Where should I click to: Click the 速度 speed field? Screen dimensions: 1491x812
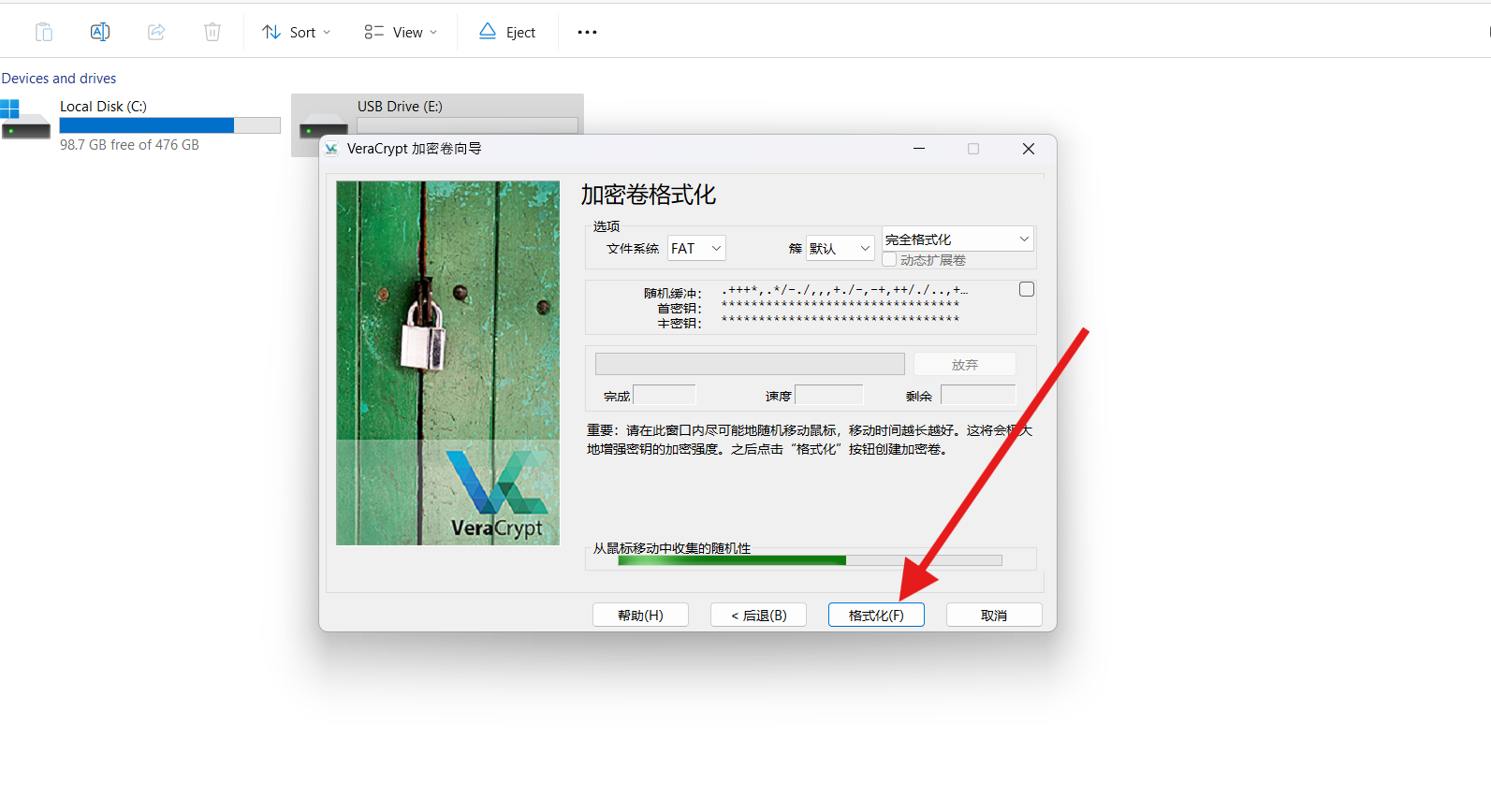[829, 395]
